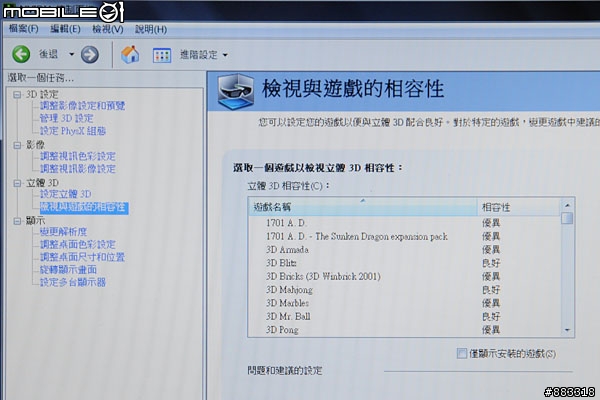Select 3D Marbles in game list
Viewport: 600px width, 400px height.
click(404, 303)
